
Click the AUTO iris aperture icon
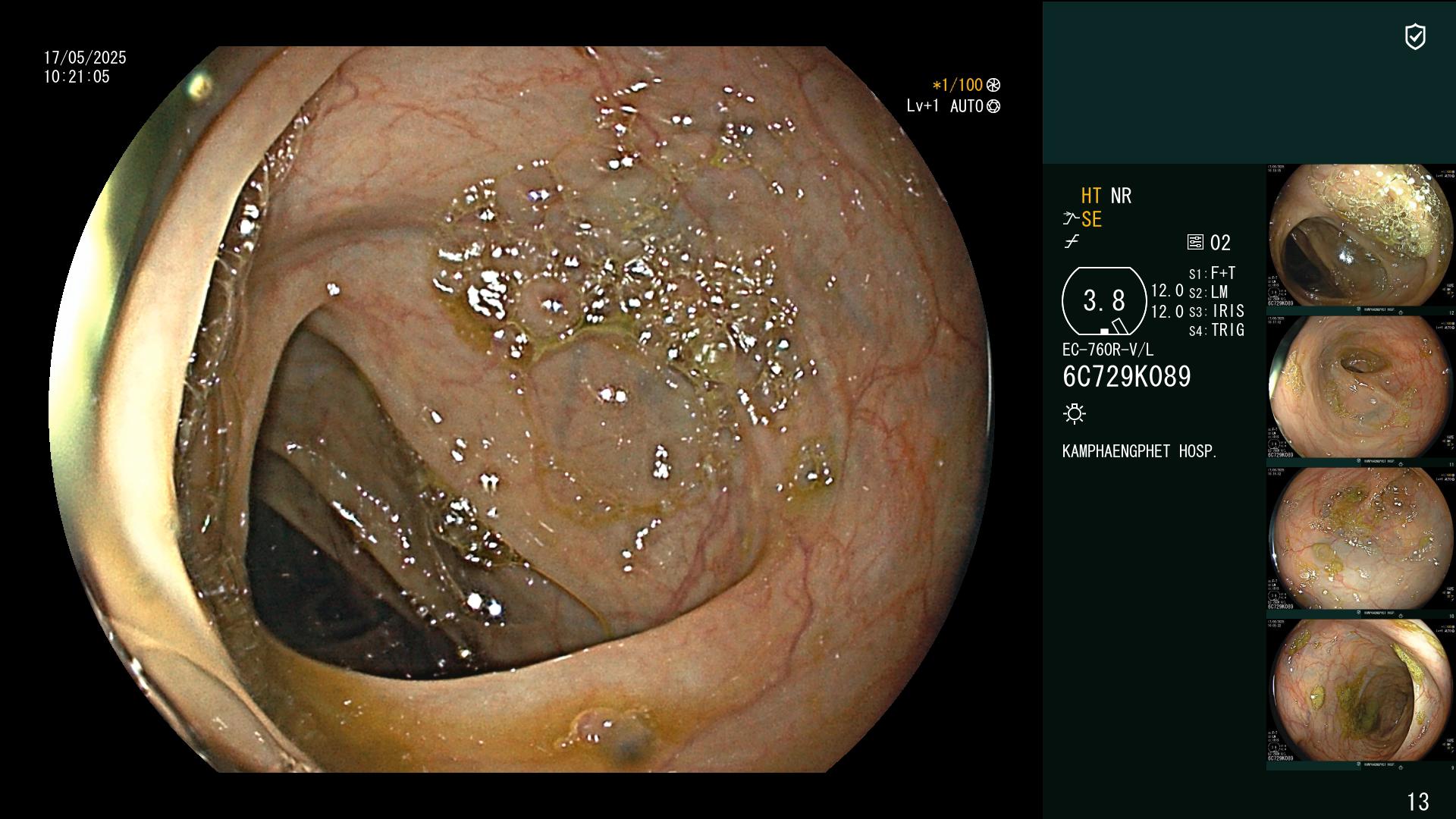(993, 106)
